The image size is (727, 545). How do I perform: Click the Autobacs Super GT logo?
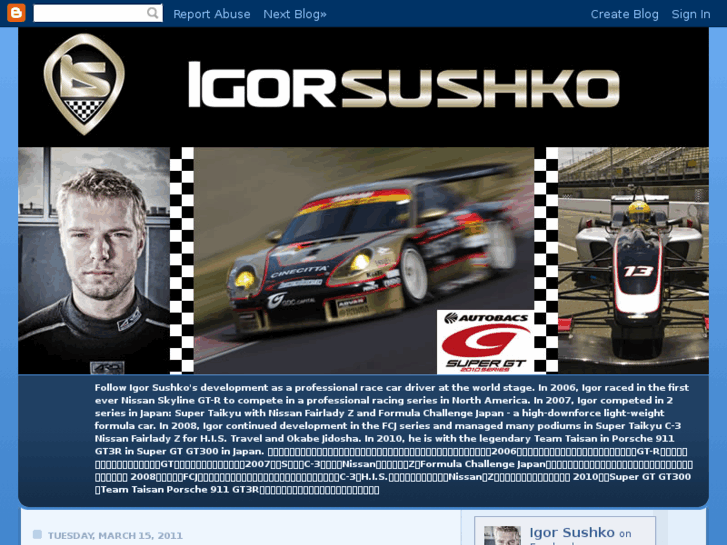pos(485,342)
